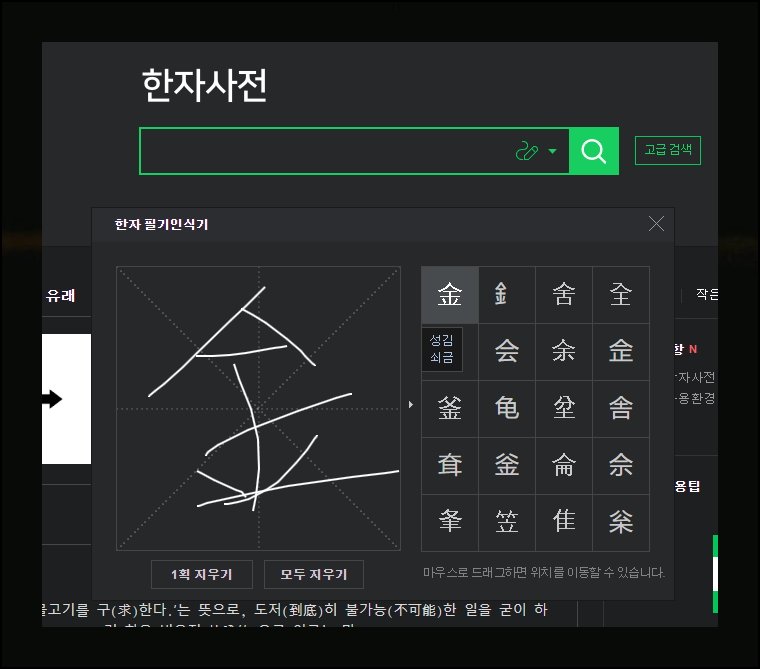Image resolution: width=760 pixels, height=669 pixels.
Task: Select candidate character 釜
Action: click(450, 409)
